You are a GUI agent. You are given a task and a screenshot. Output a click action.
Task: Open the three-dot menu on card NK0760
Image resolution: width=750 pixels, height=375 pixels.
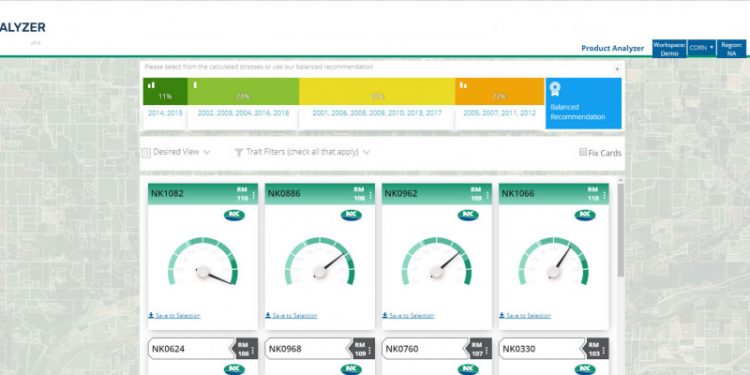(487, 350)
